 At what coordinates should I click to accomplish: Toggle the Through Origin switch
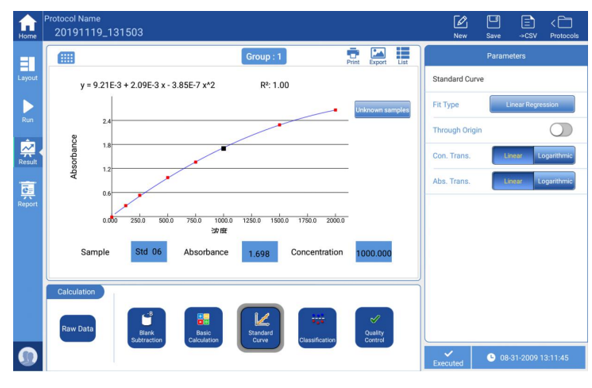coord(561,130)
